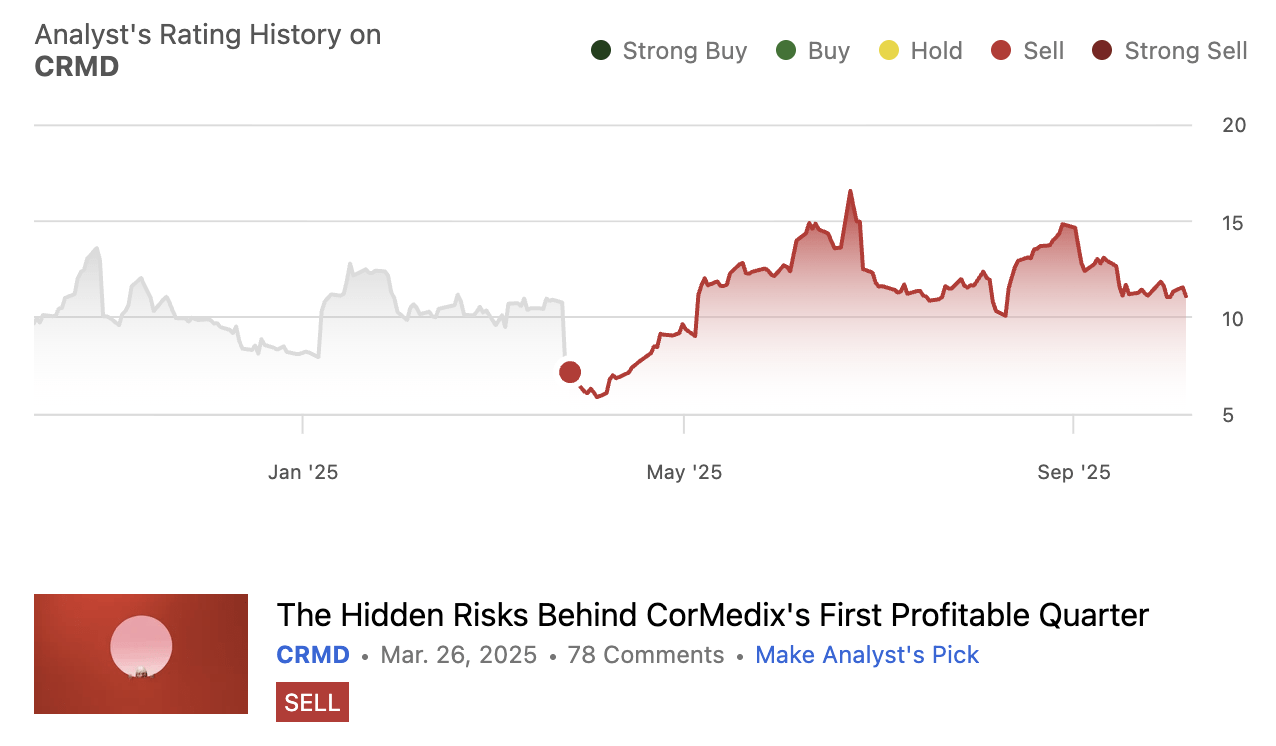Viewport: 1276px width, 746px height.
Task: Click the Sell rating marker on chart
Action: (x=570, y=372)
